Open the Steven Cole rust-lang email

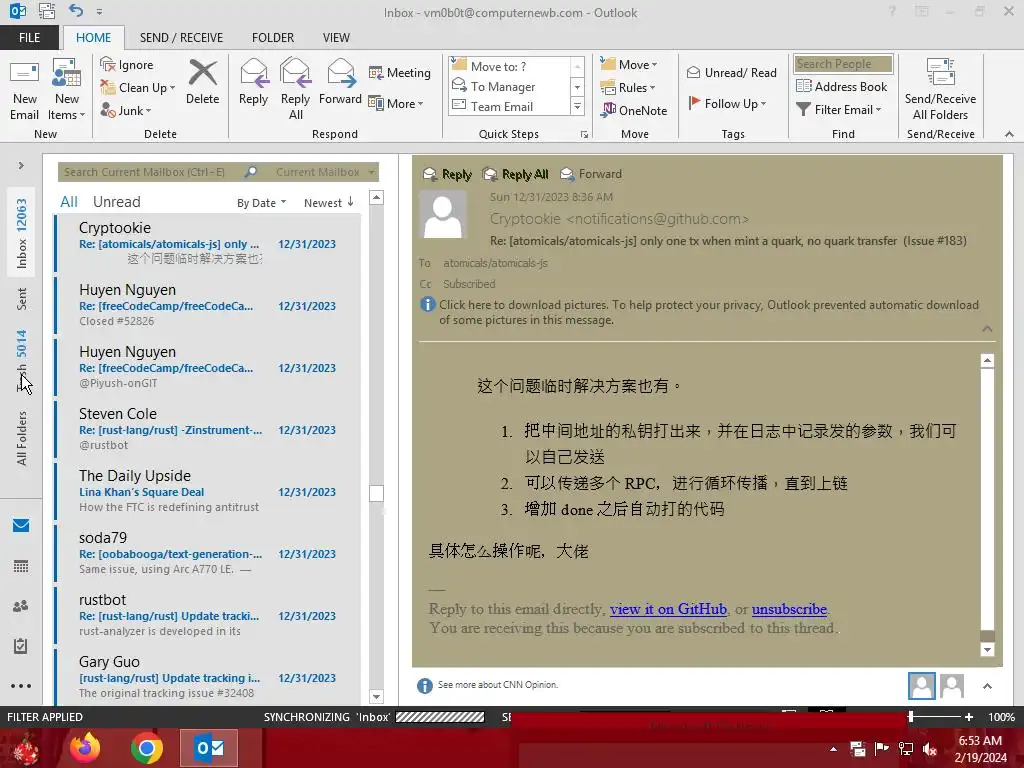pos(208,429)
